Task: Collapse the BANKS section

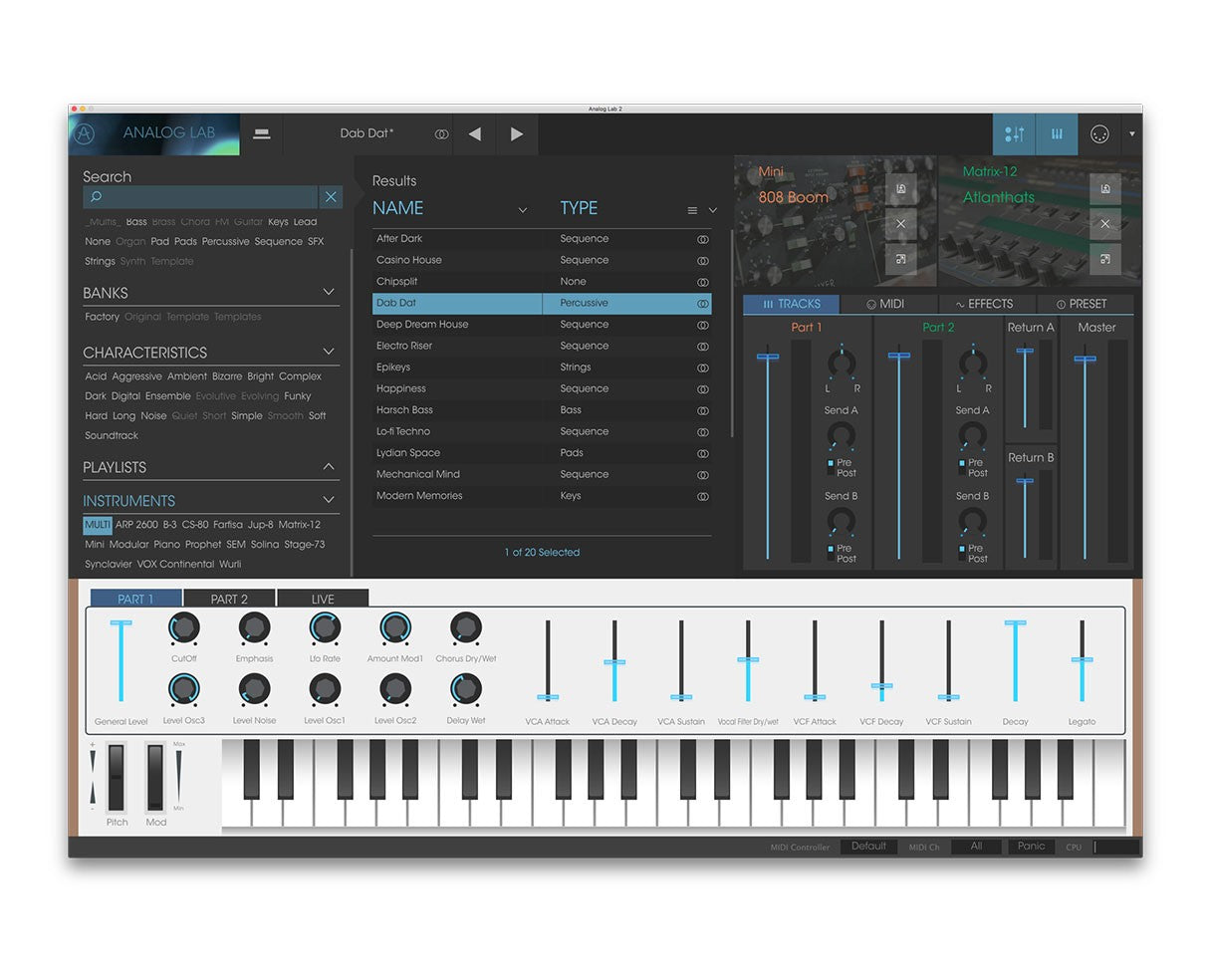Action: tap(329, 292)
